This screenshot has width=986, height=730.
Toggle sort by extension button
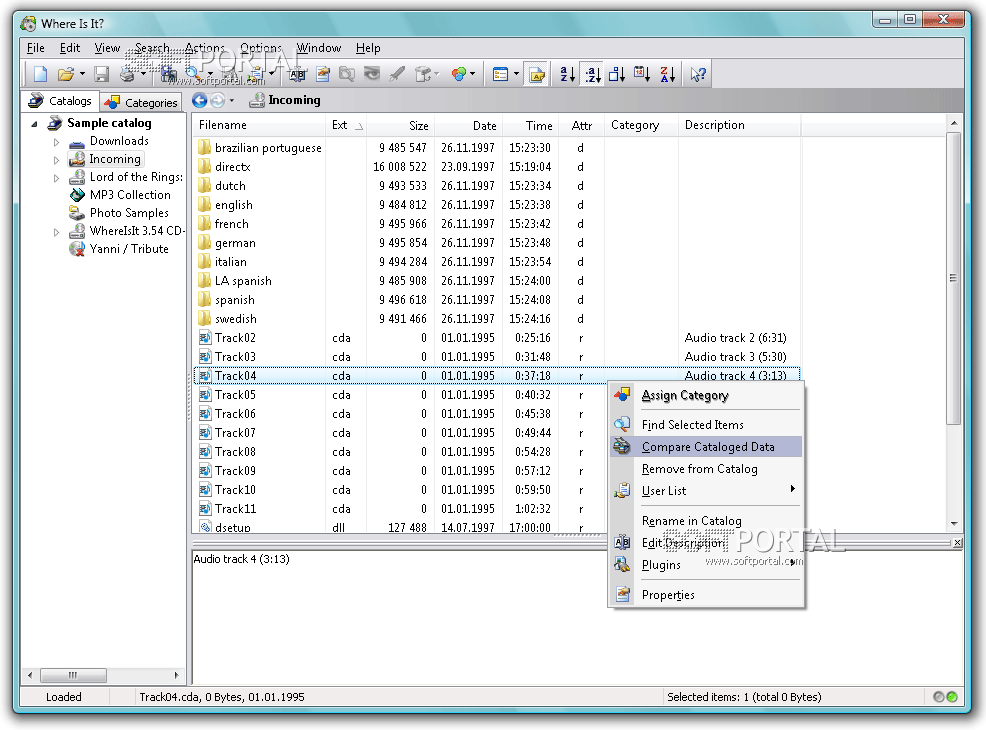[592, 74]
